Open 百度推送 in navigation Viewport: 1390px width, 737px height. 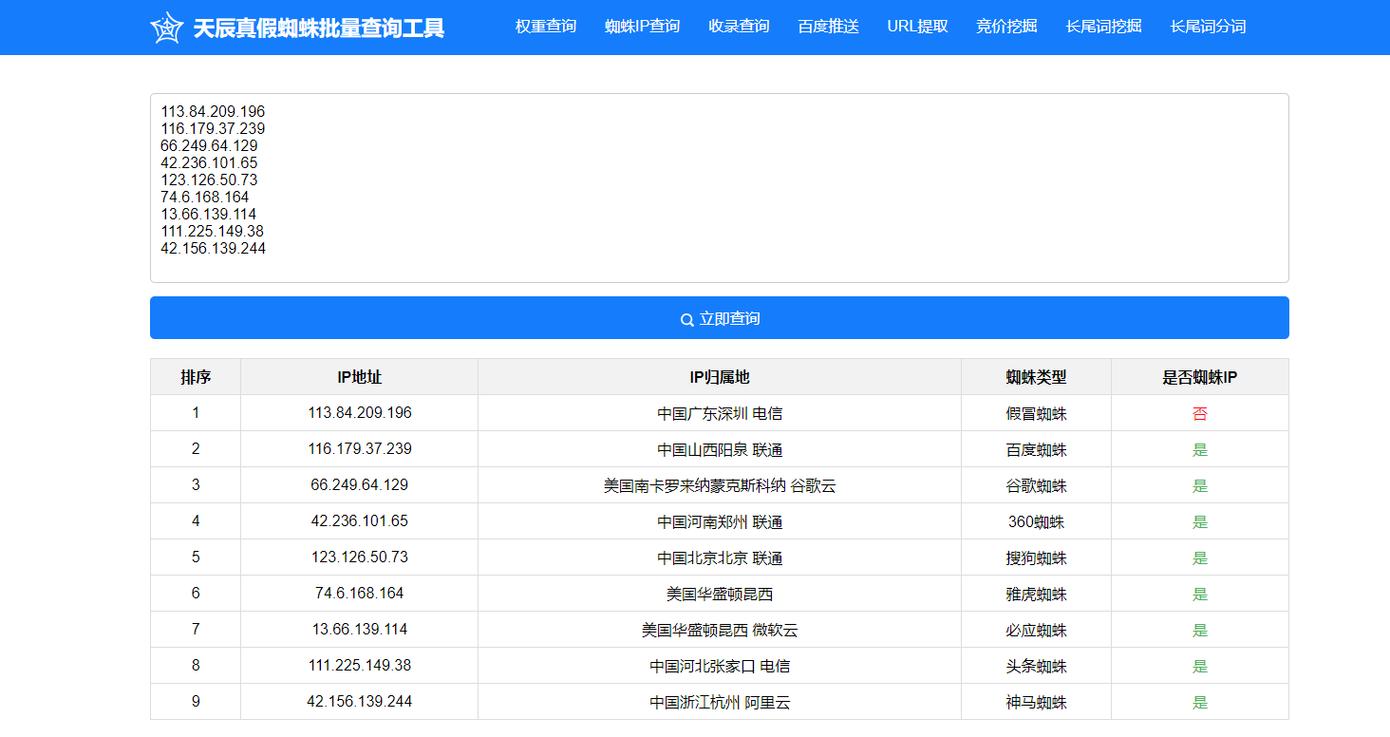(828, 27)
